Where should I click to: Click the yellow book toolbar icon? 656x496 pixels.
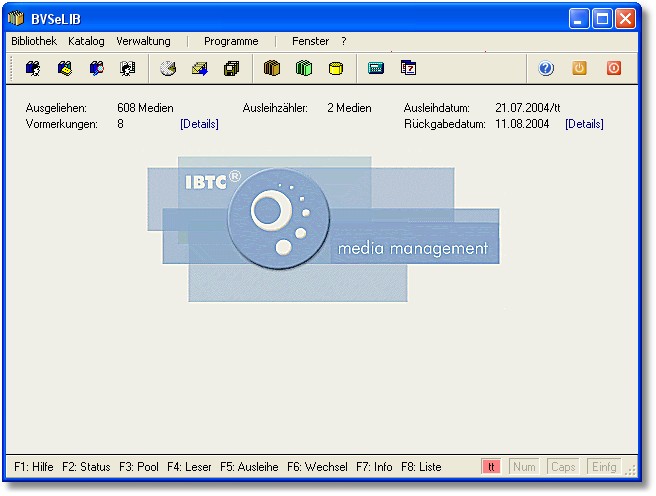(65, 69)
